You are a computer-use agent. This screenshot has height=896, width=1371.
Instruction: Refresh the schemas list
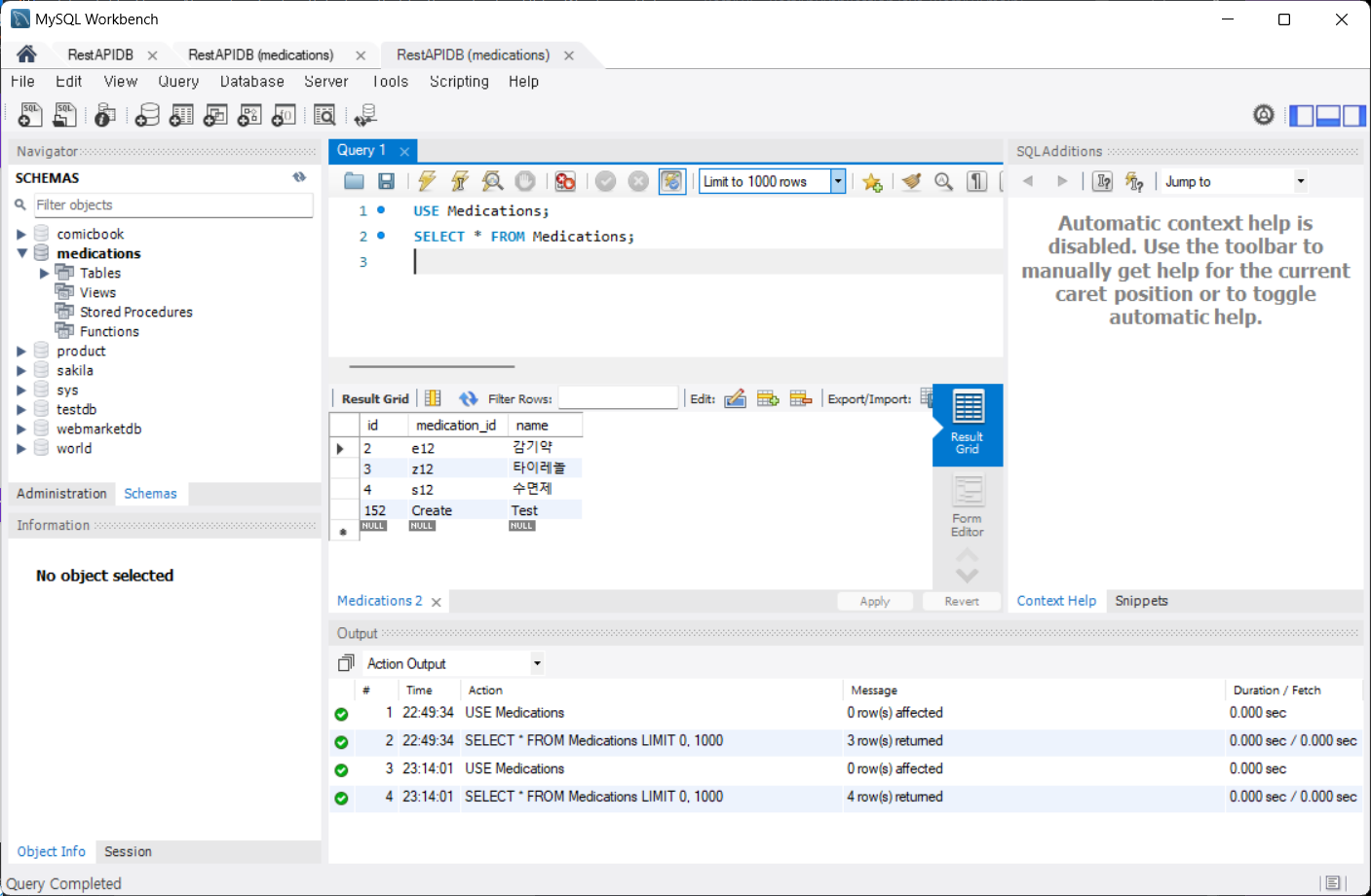pyautogui.click(x=299, y=177)
